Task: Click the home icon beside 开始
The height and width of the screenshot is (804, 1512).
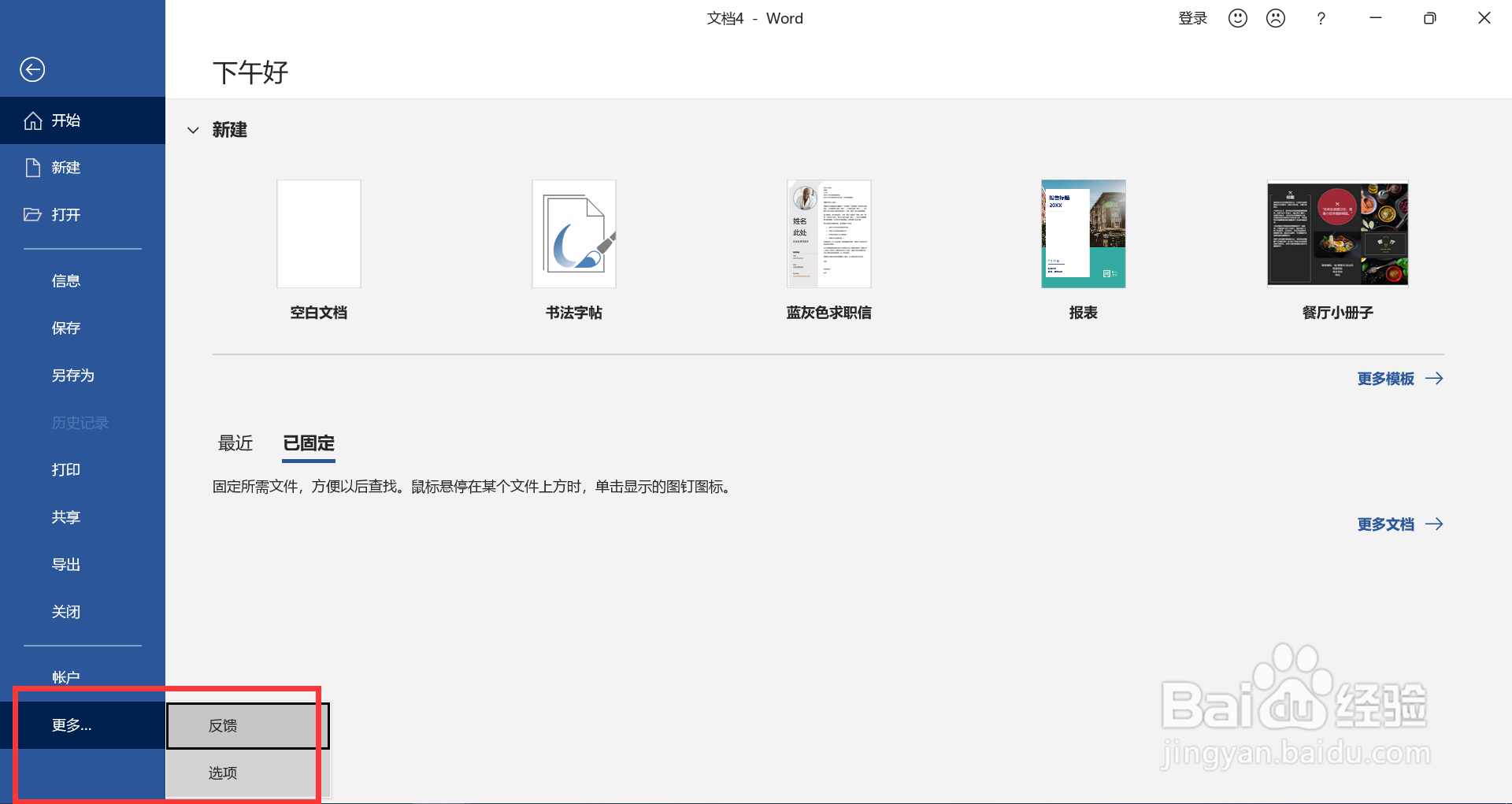Action: pyautogui.click(x=33, y=120)
